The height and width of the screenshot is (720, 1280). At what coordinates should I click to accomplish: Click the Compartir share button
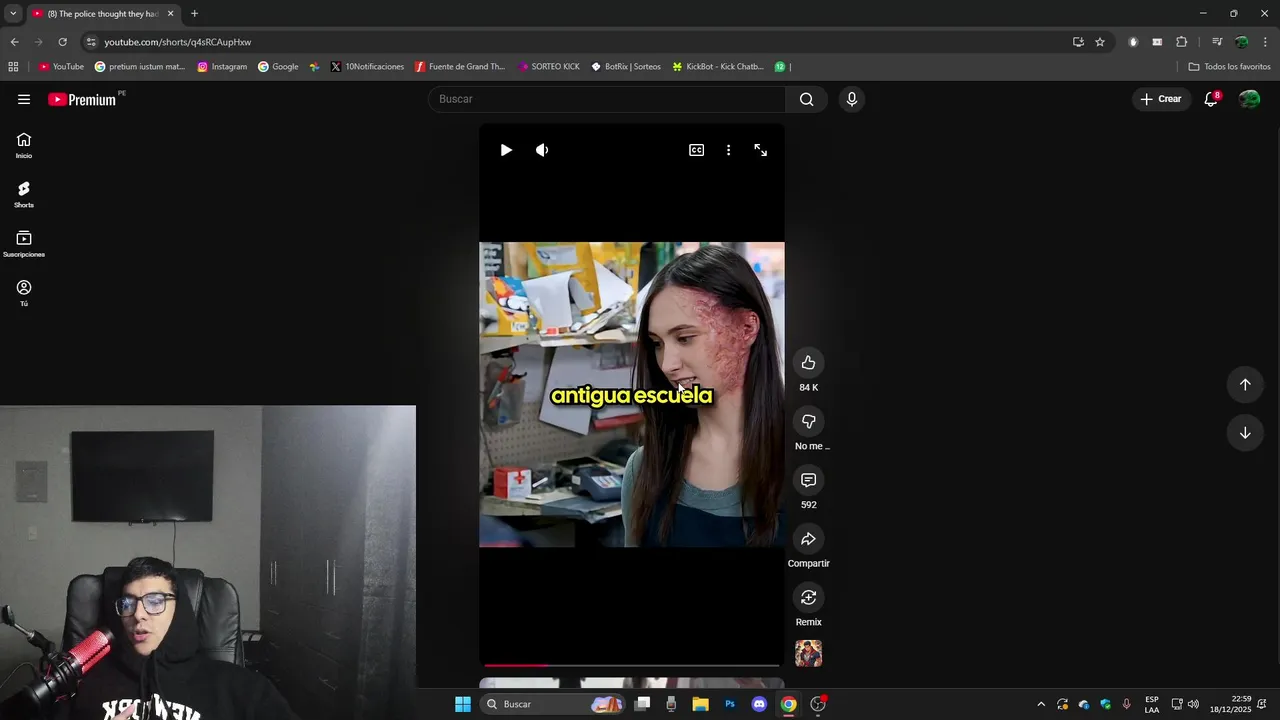[809, 539]
